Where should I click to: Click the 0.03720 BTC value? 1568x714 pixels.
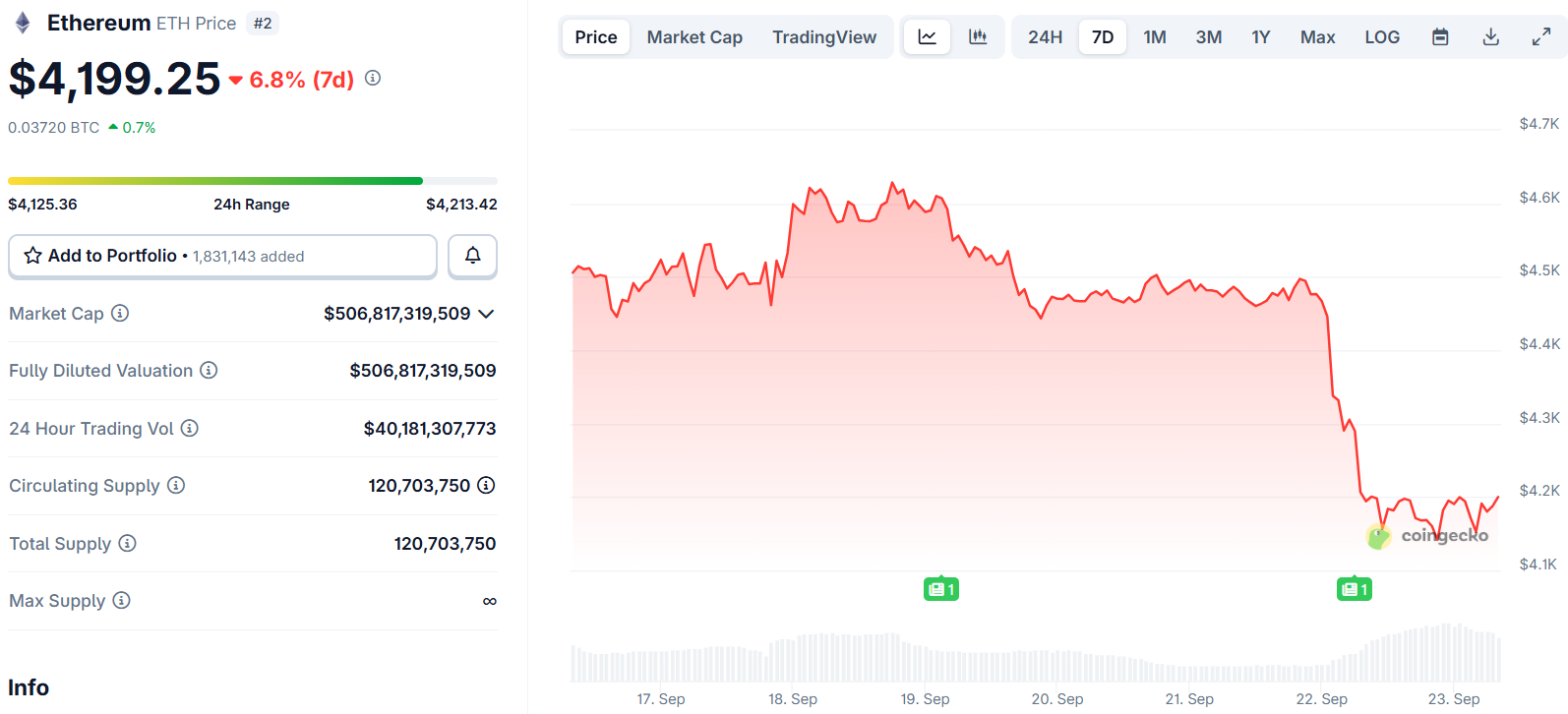(54, 128)
